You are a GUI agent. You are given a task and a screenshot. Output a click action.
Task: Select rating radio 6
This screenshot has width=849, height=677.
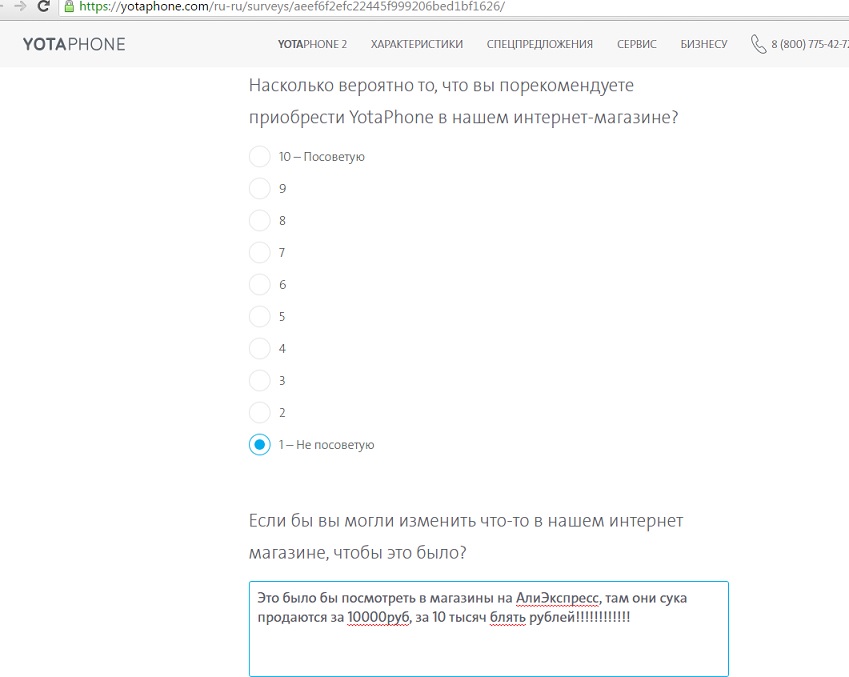[x=259, y=284]
